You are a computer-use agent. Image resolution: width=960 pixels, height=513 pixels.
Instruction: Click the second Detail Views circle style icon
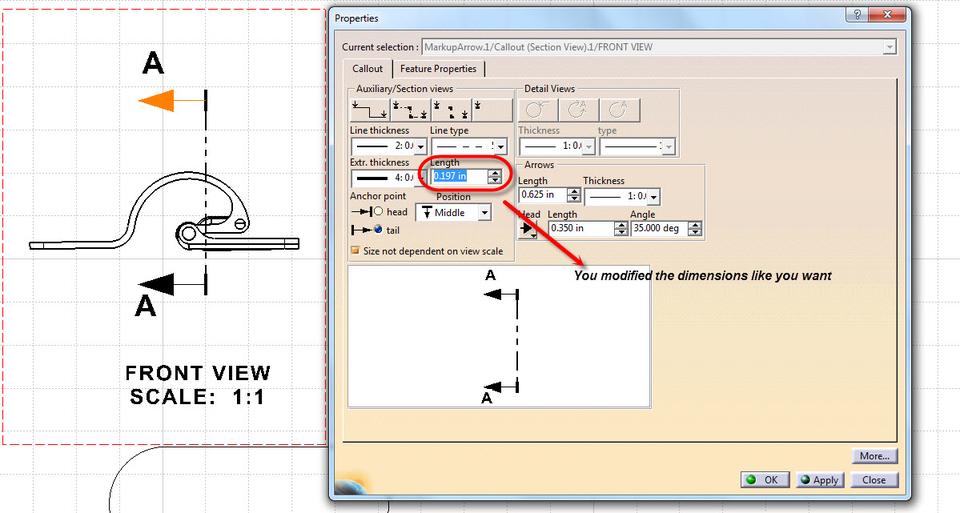pyautogui.click(x=579, y=110)
